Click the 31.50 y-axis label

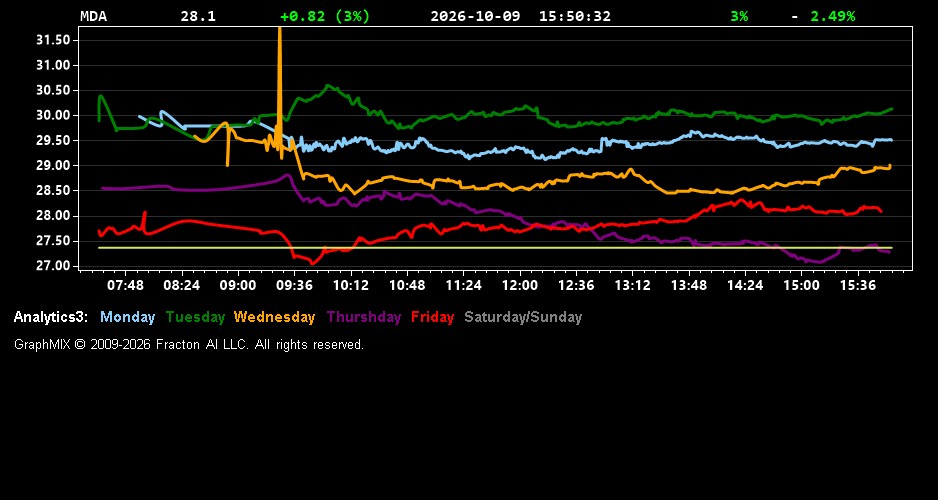point(54,40)
